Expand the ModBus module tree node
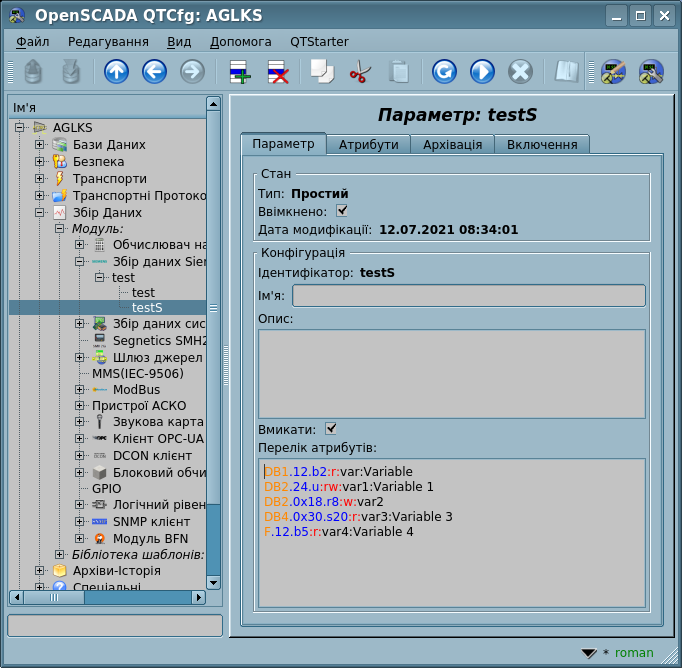Image resolution: width=682 pixels, height=668 pixels. pos(80,389)
